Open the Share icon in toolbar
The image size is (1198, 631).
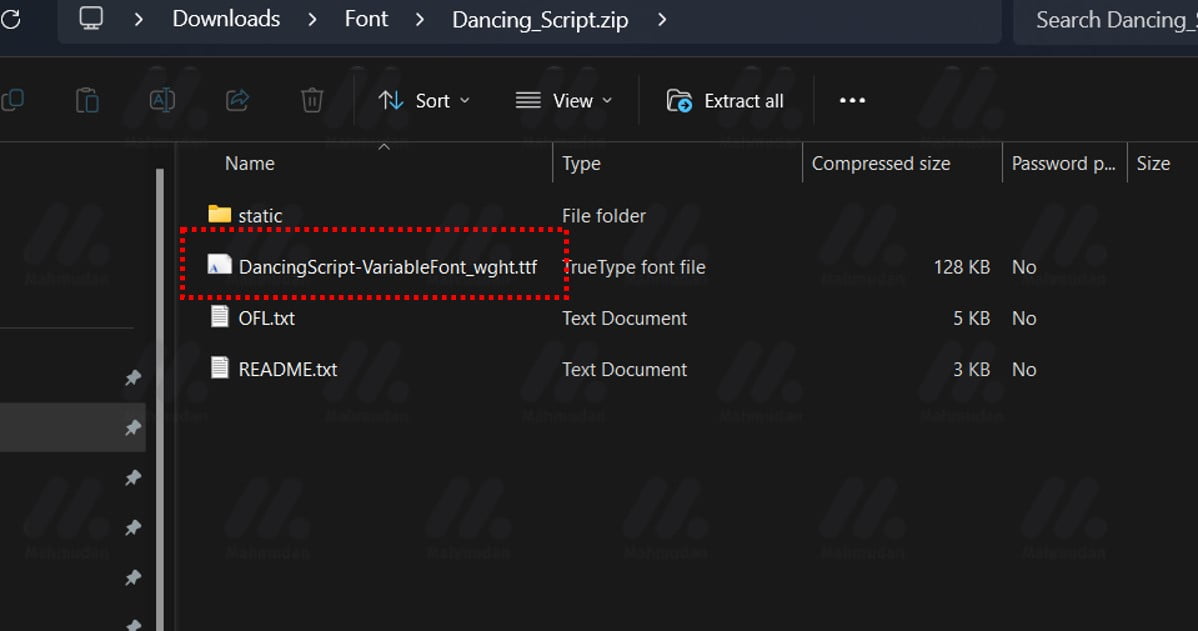click(238, 100)
